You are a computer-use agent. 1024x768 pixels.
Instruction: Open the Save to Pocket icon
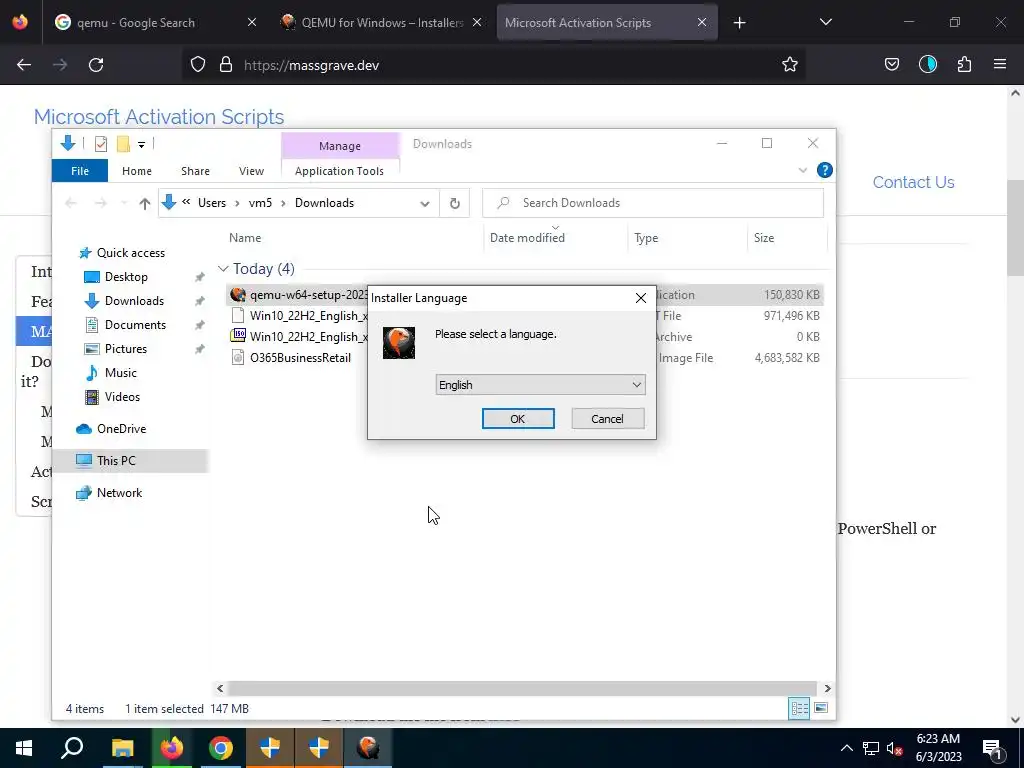pyautogui.click(x=891, y=65)
